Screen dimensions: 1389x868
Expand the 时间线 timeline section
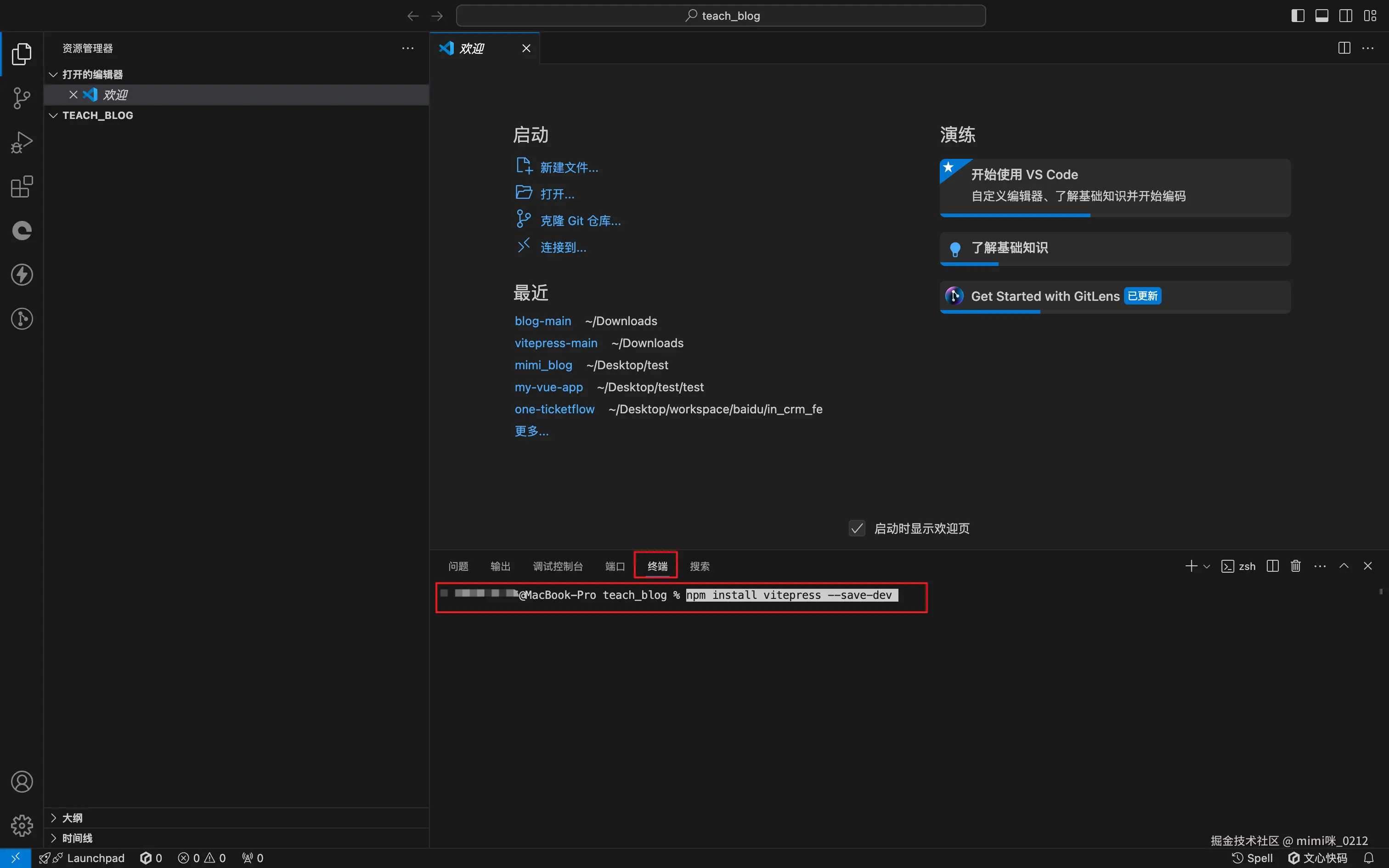click(x=77, y=838)
